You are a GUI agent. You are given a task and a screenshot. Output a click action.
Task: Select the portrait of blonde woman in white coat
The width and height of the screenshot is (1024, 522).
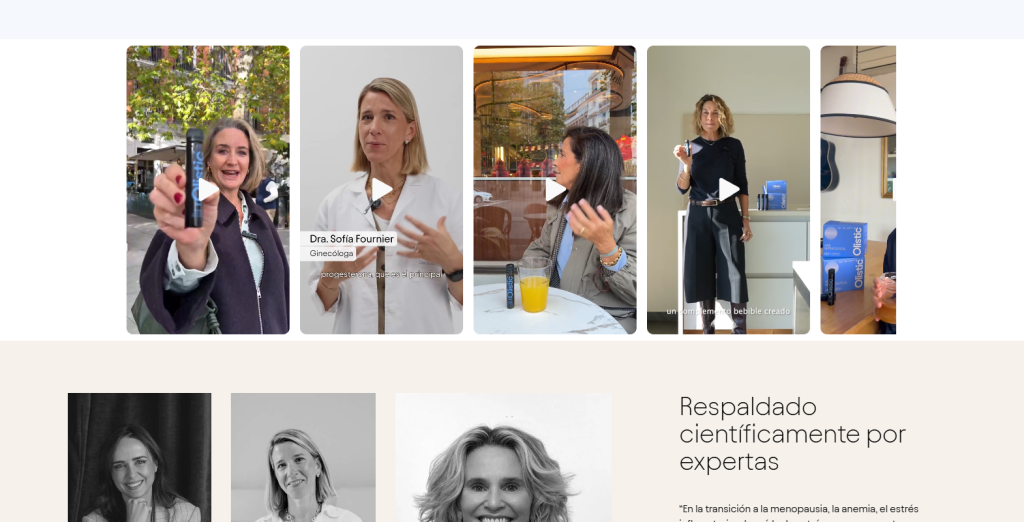coord(303,457)
